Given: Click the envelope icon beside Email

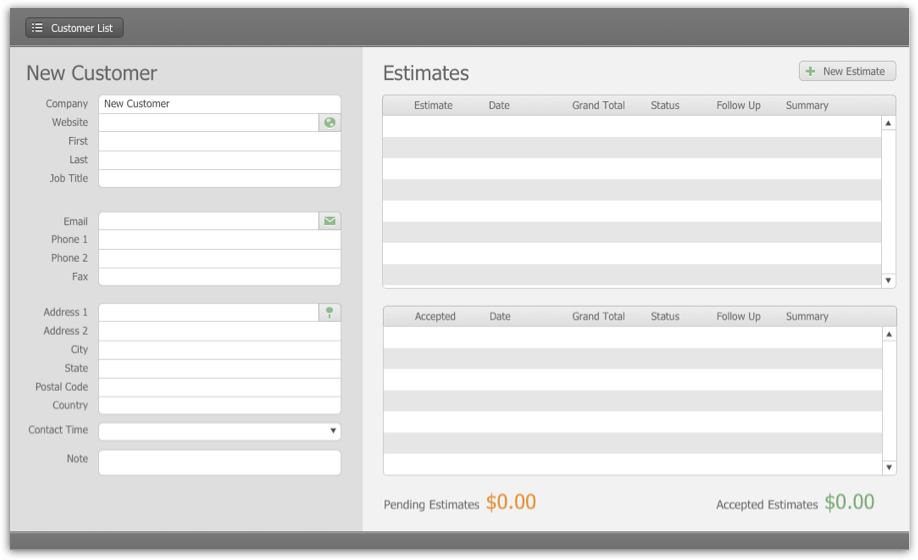Looking at the screenshot, I should (x=330, y=221).
